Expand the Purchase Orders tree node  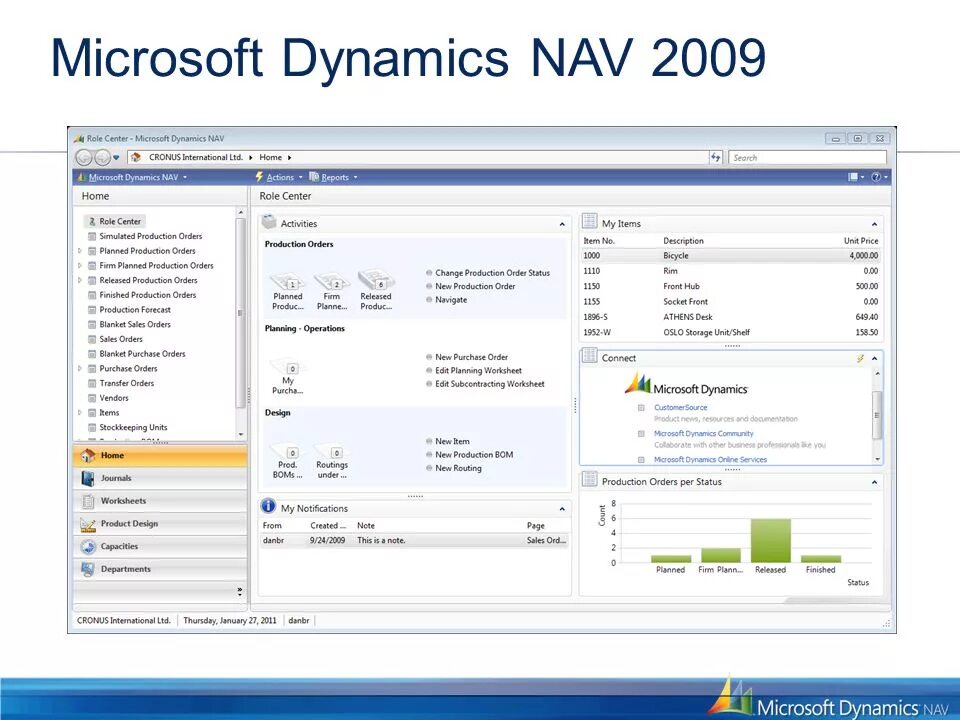(x=80, y=369)
